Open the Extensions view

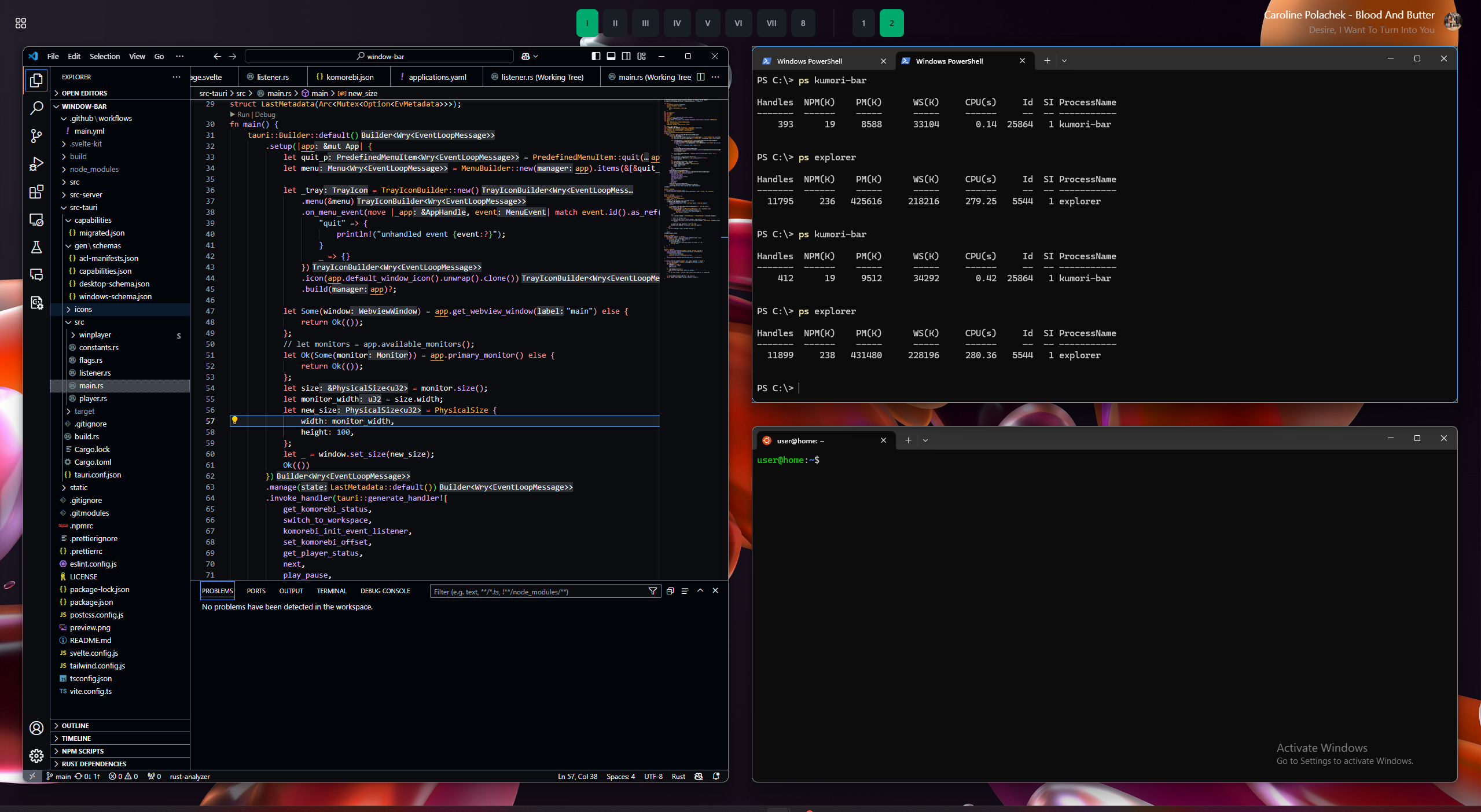[x=36, y=192]
